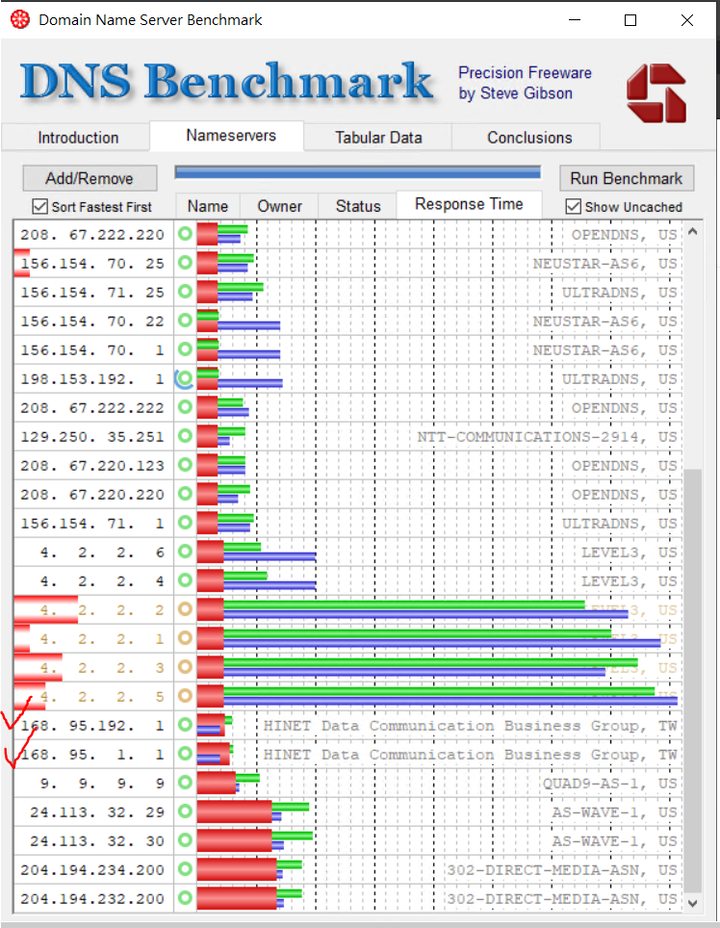Click the status circle for 156.154.71.25

pos(185,291)
